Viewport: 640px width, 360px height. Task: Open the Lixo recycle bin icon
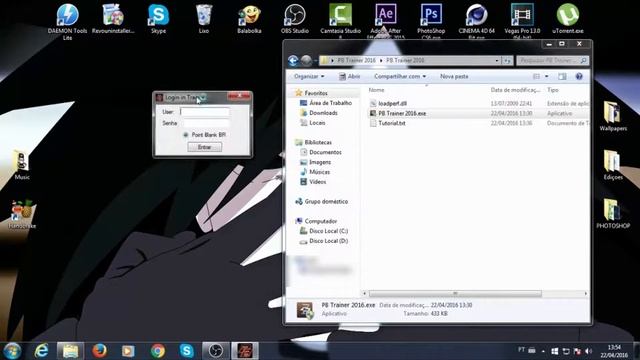(x=204, y=19)
